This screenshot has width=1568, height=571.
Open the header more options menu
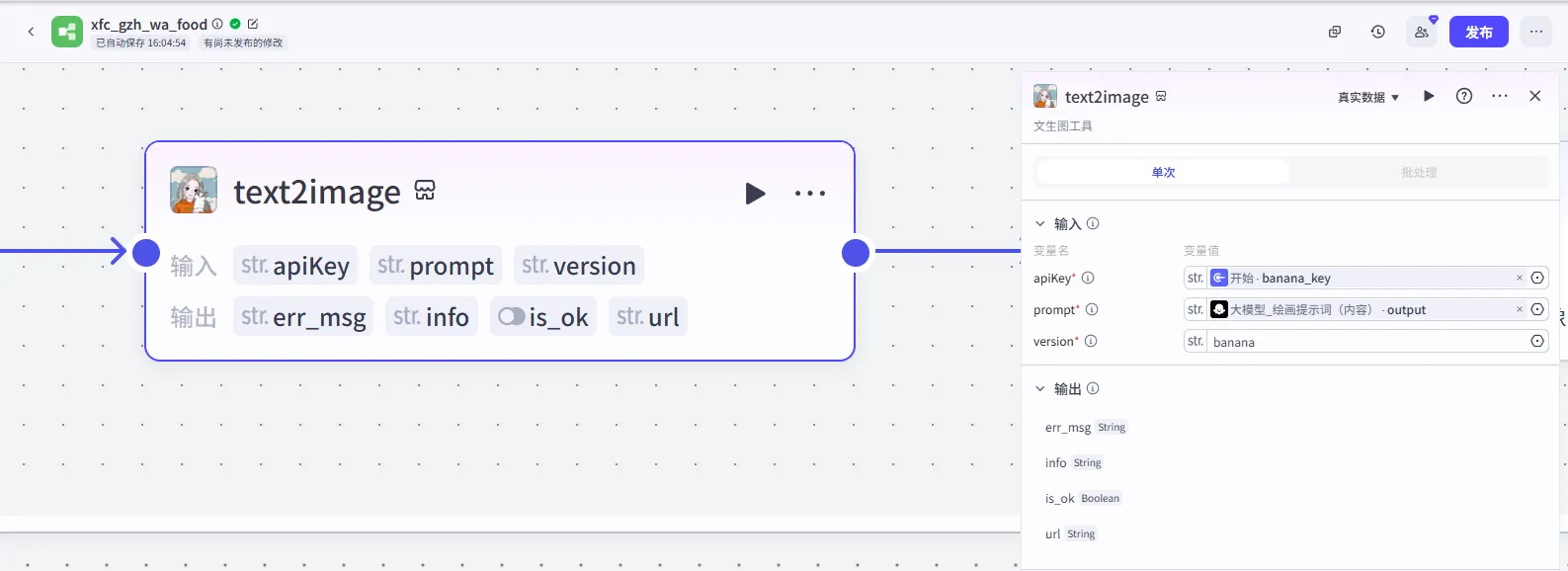click(x=1536, y=32)
